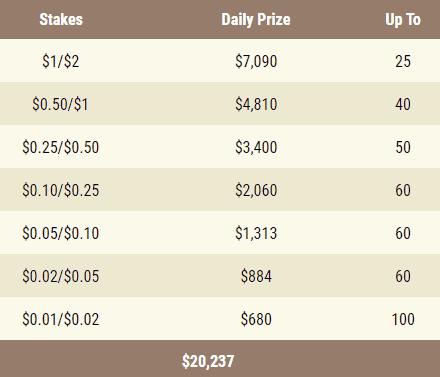Click the $680 daily prize value
Viewport: 440px width, 377px height.
pos(256,319)
